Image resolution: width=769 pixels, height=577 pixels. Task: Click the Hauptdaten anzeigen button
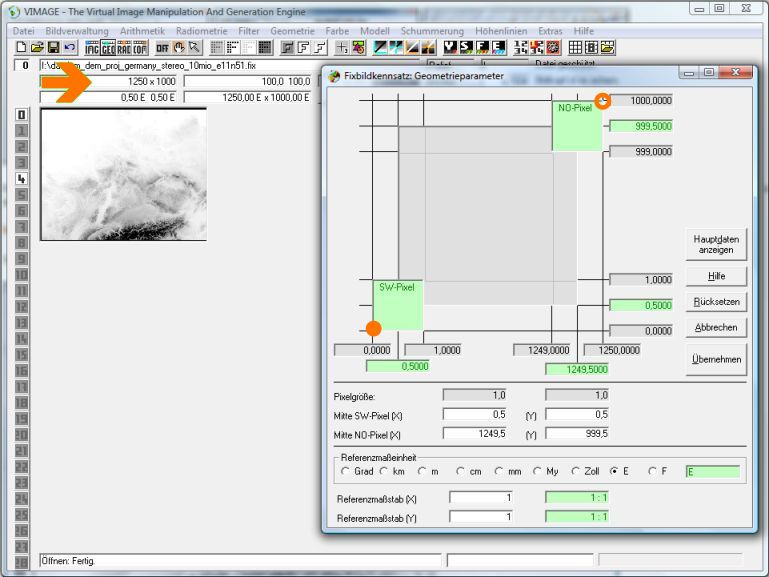point(716,244)
